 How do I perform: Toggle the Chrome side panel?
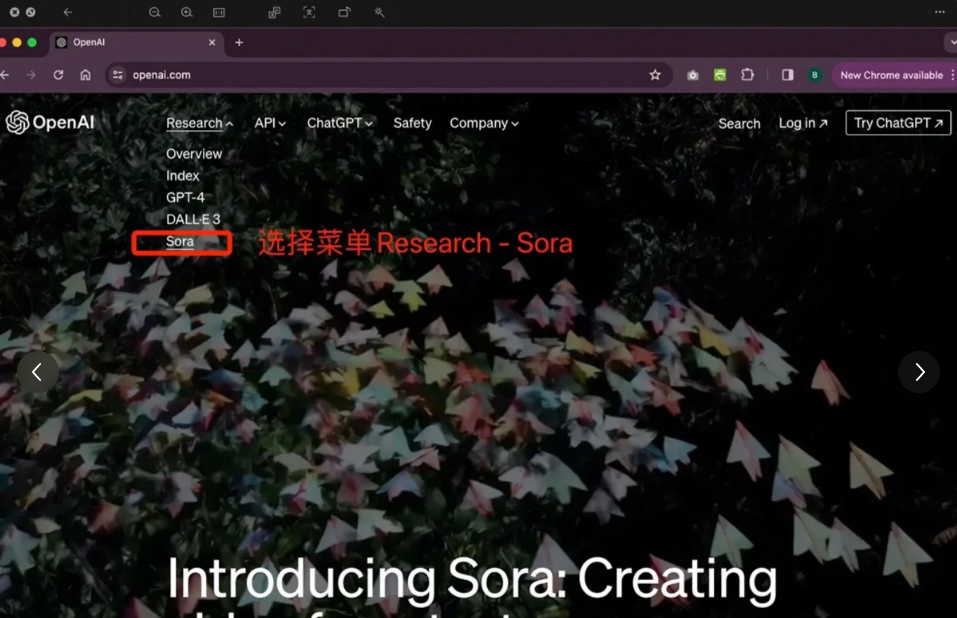pos(787,74)
